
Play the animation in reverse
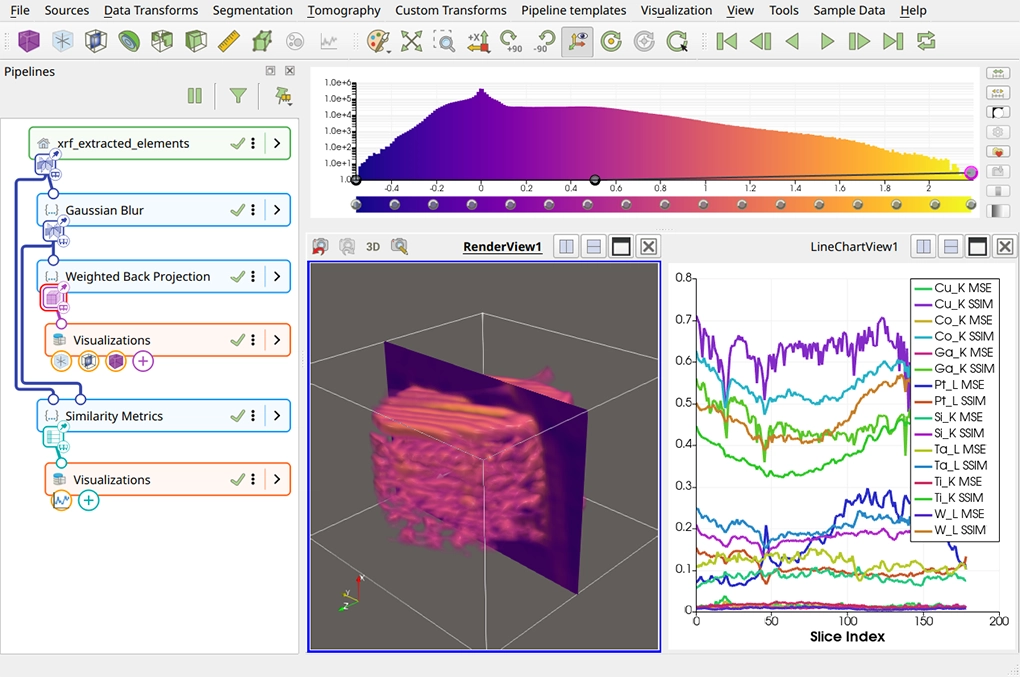[793, 41]
